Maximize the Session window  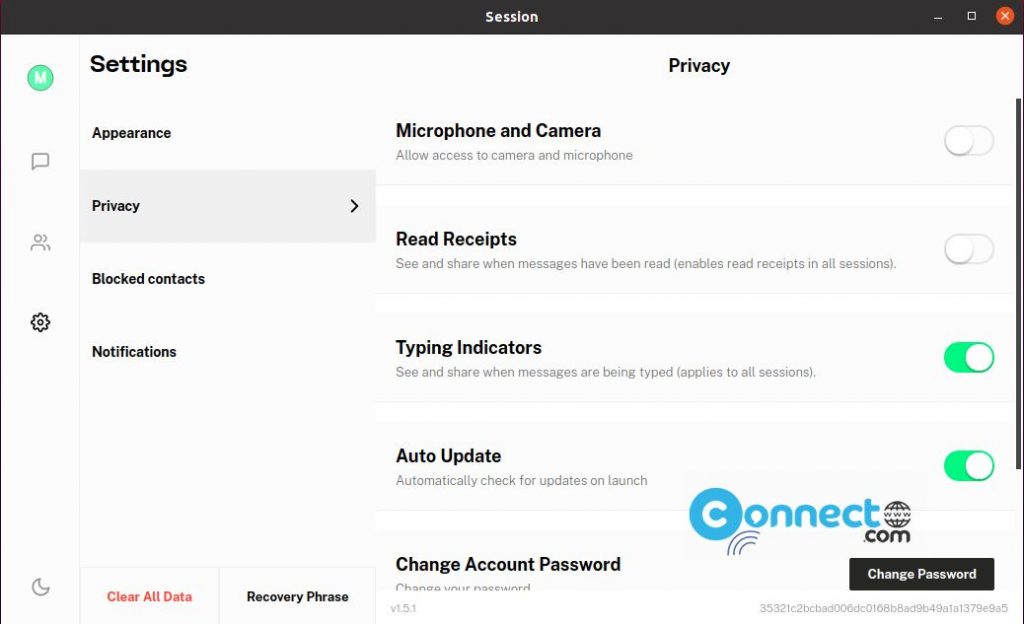tap(971, 16)
